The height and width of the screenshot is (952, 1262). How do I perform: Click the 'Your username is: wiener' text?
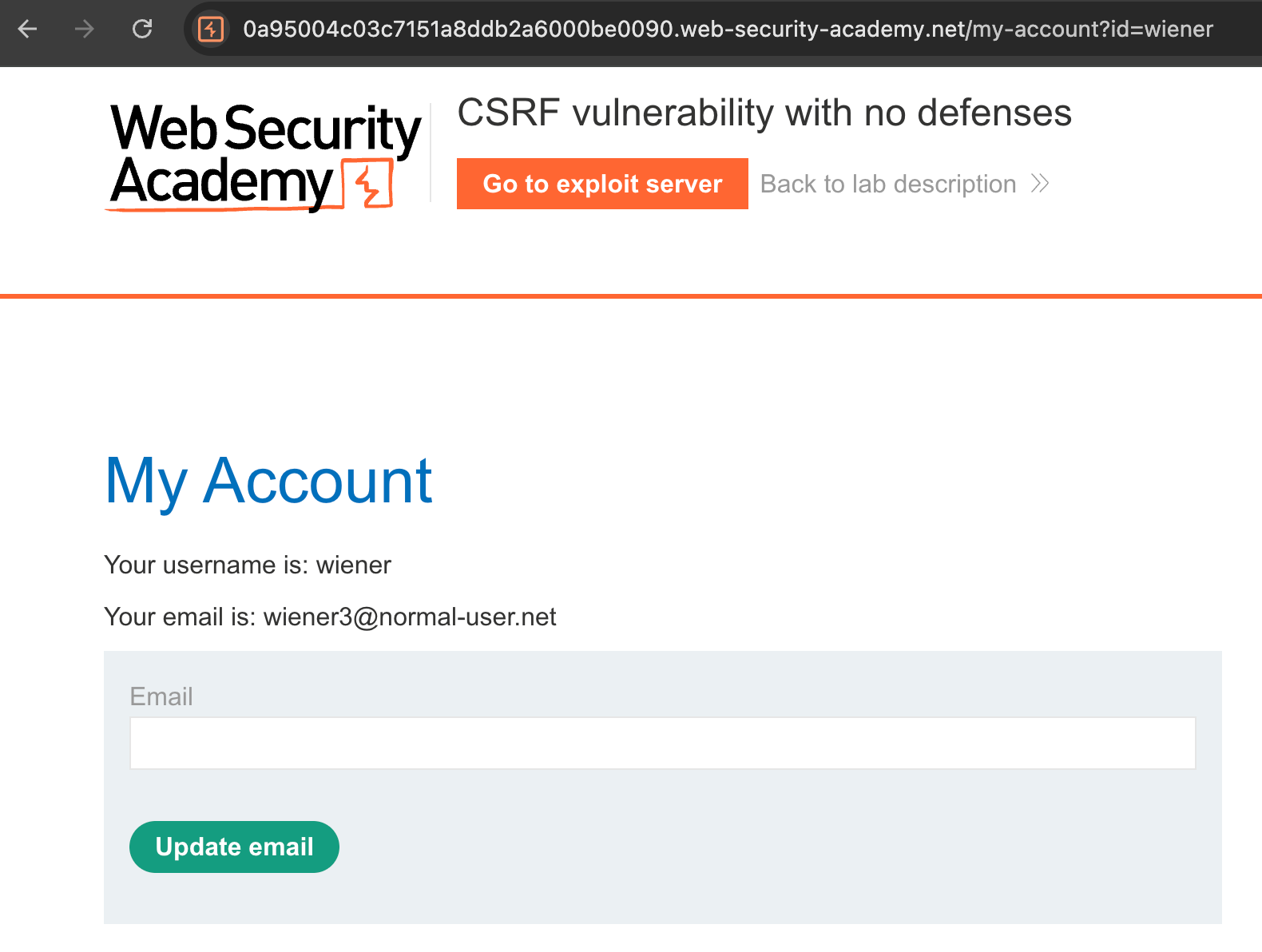[248, 565]
